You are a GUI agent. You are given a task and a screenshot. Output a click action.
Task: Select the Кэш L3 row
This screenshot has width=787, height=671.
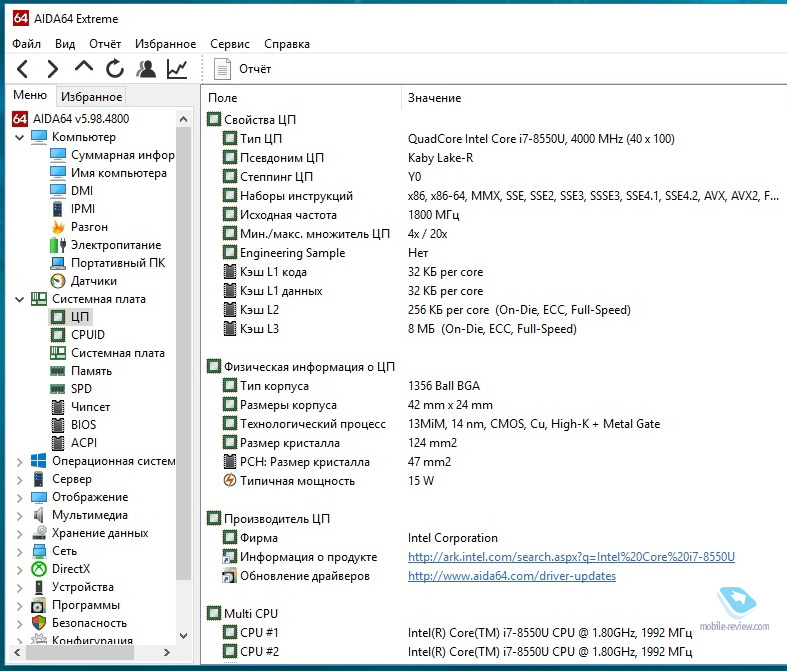(494, 329)
